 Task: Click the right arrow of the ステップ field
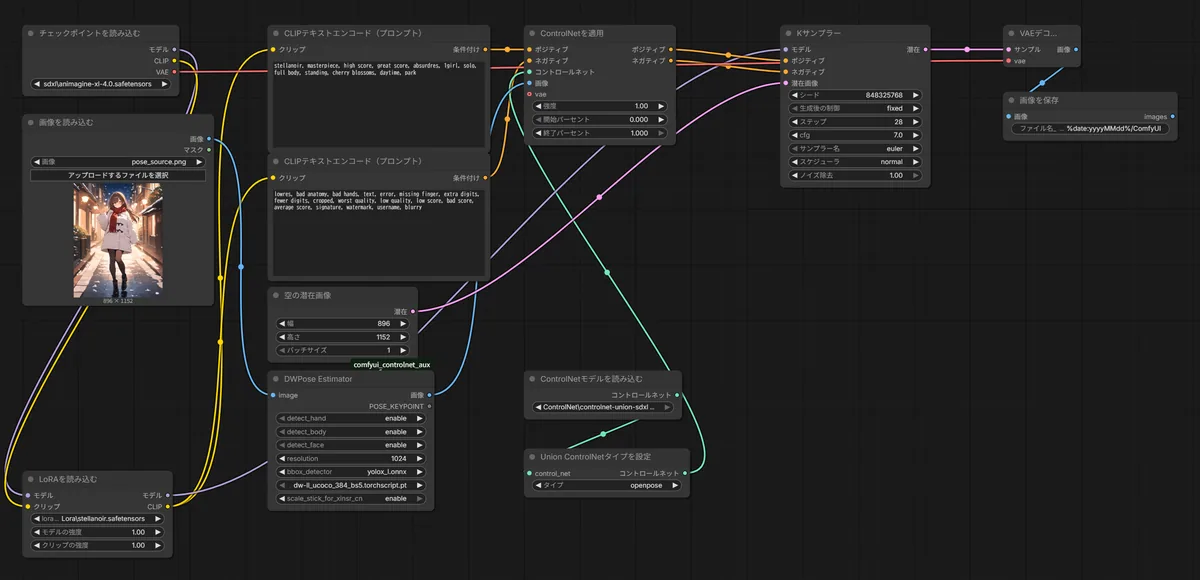[x=916, y=121]
